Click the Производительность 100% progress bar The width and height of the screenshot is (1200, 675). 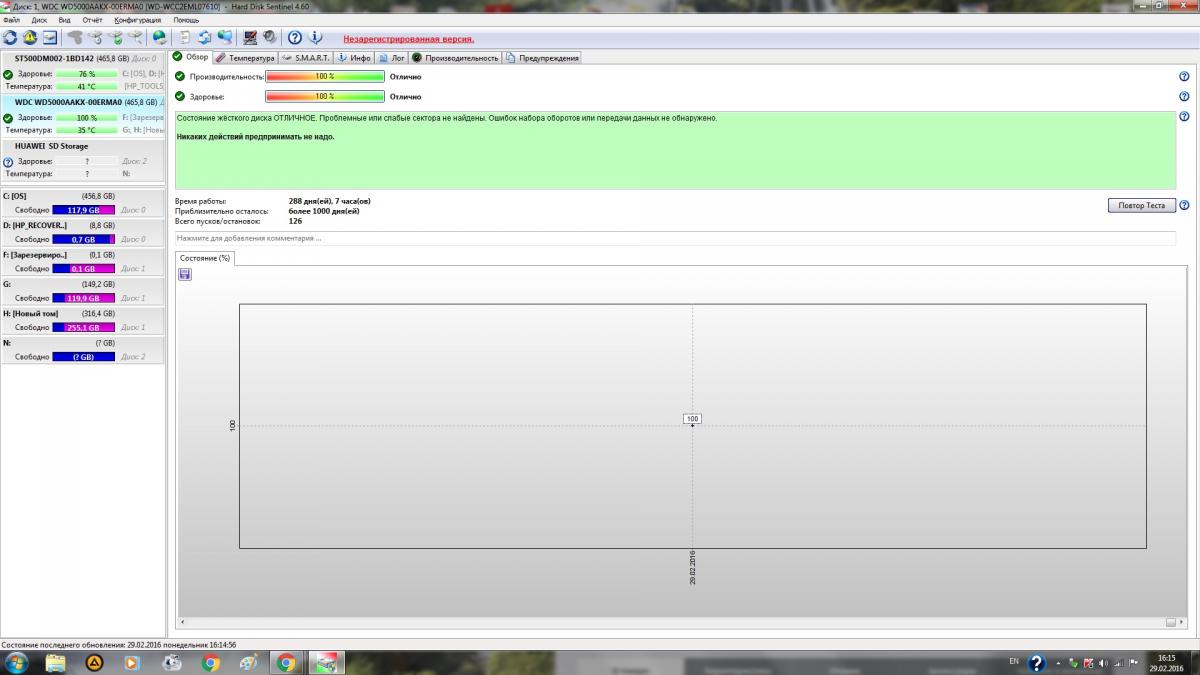325,76
